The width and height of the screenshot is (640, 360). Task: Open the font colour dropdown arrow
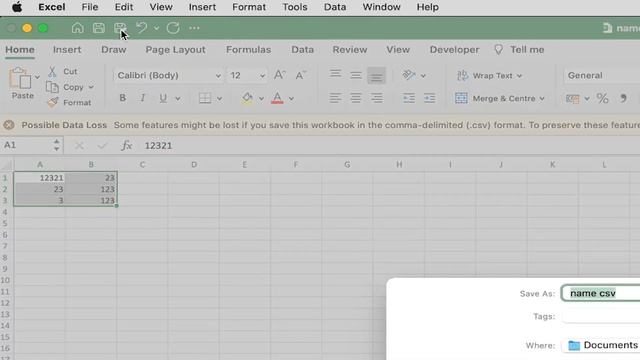291,98
